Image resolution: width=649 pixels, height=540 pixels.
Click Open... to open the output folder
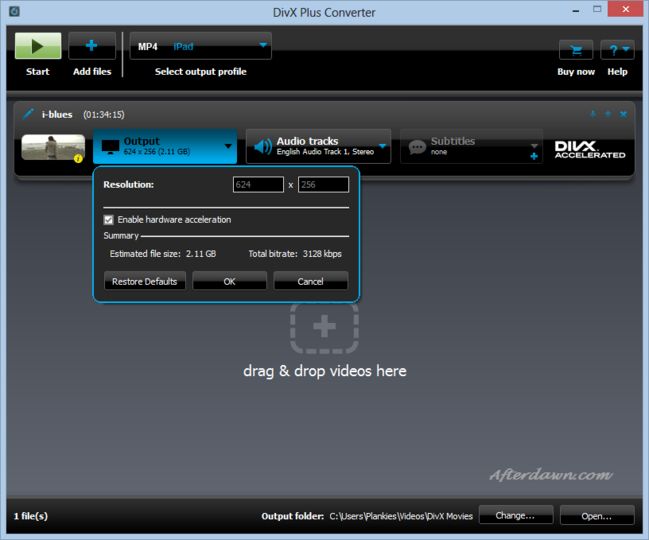click(x=597, y=516)
